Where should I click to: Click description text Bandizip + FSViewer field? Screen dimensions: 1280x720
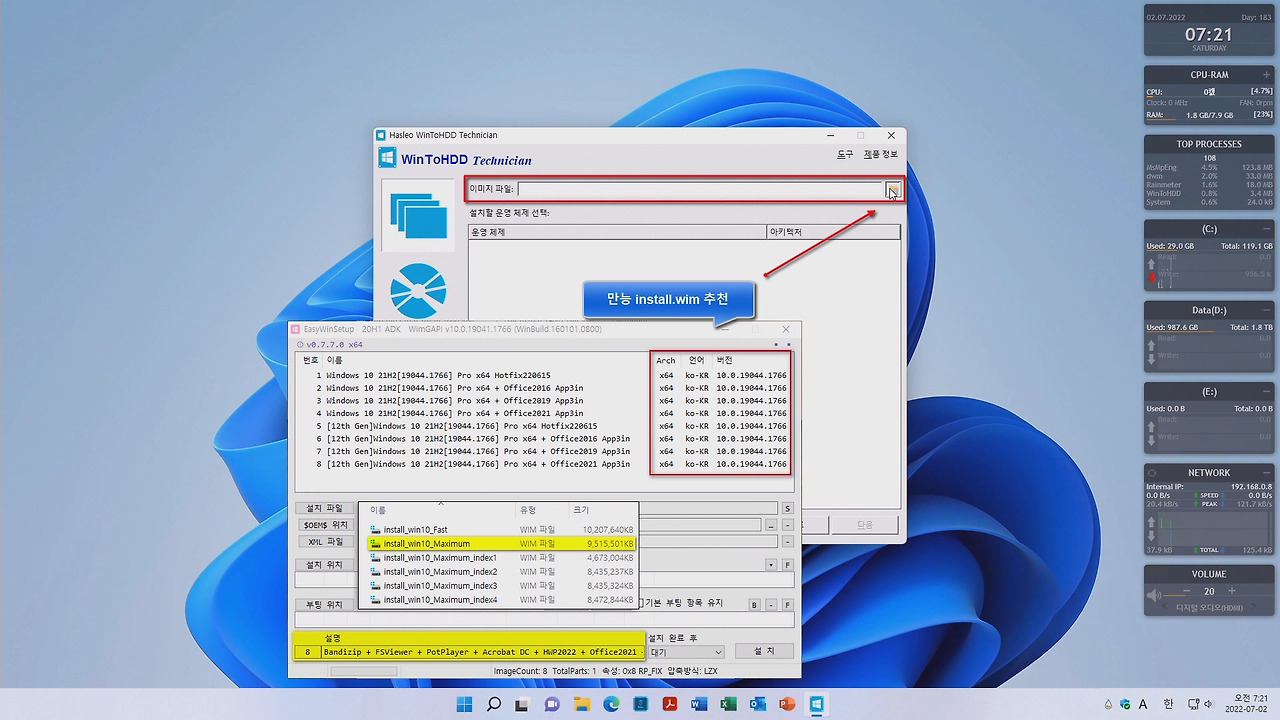click(482, 652)
